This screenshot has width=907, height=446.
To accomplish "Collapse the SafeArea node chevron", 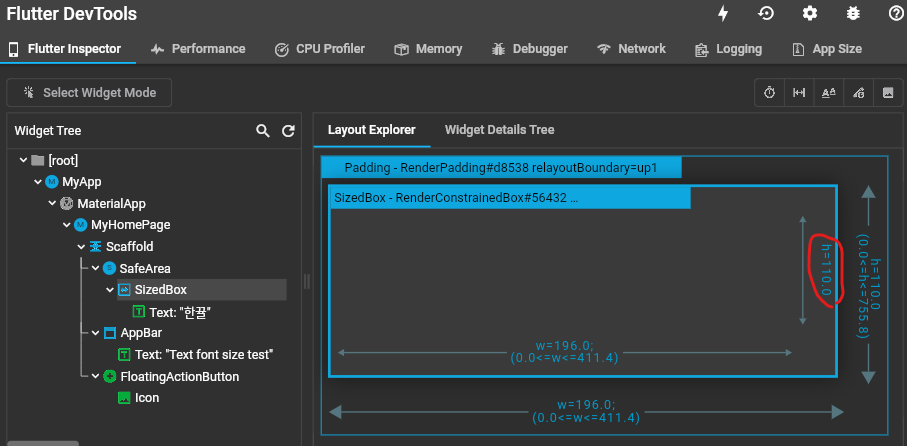I will pyautogui.click(x=95, y=268).
